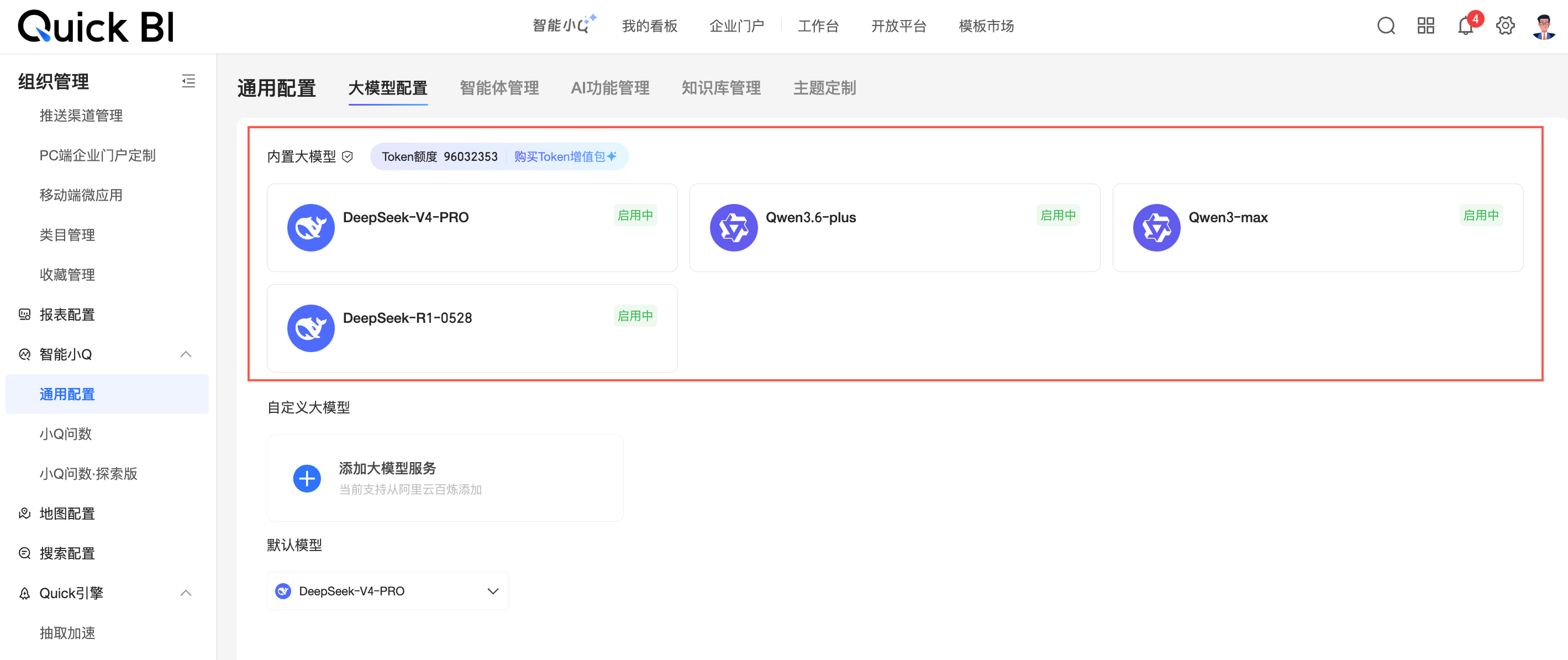Click the 购买Token增值包 link
Screen dimensions: 1568x660
(565, 156)
